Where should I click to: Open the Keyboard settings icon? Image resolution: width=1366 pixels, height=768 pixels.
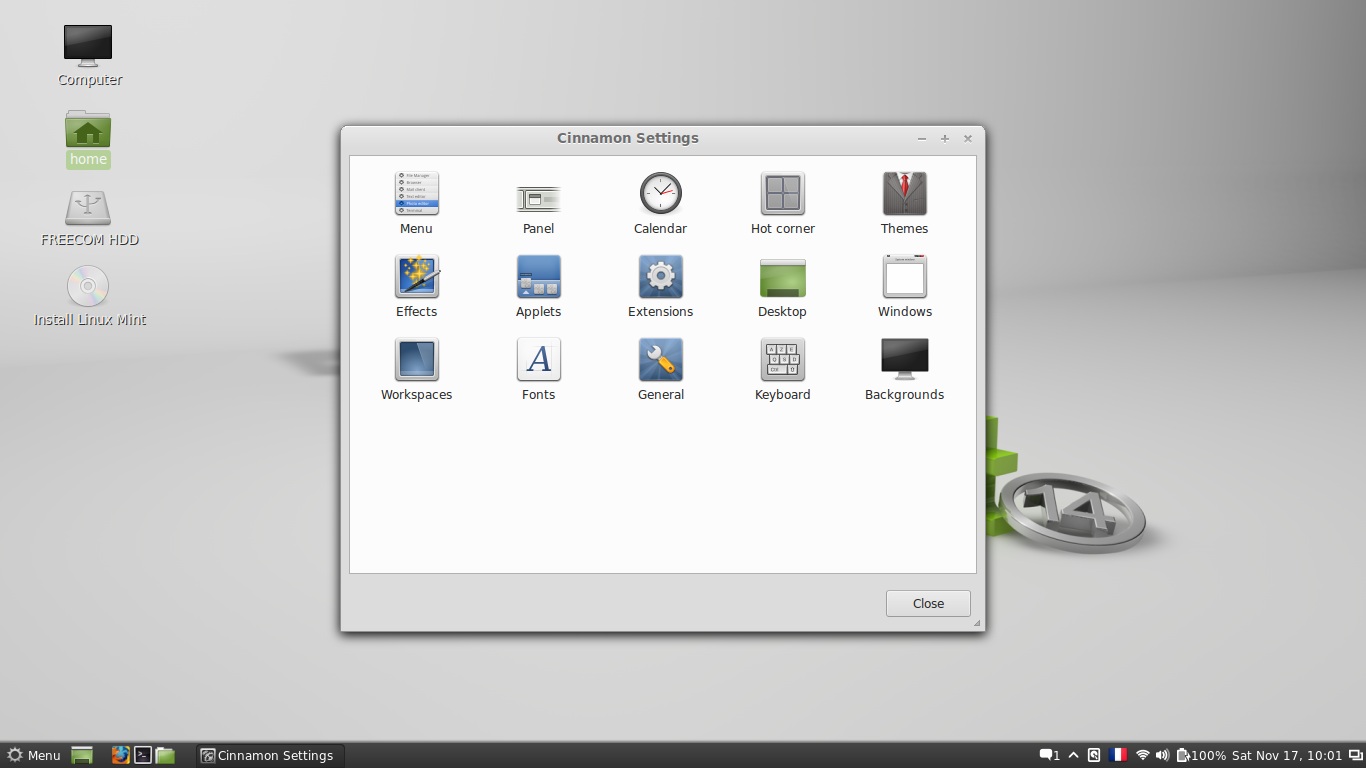point(782,360)
